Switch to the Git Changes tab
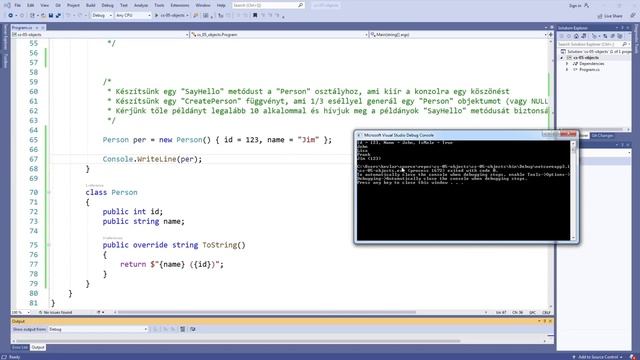Screen dimensions: 640x360 click(602, 136)
